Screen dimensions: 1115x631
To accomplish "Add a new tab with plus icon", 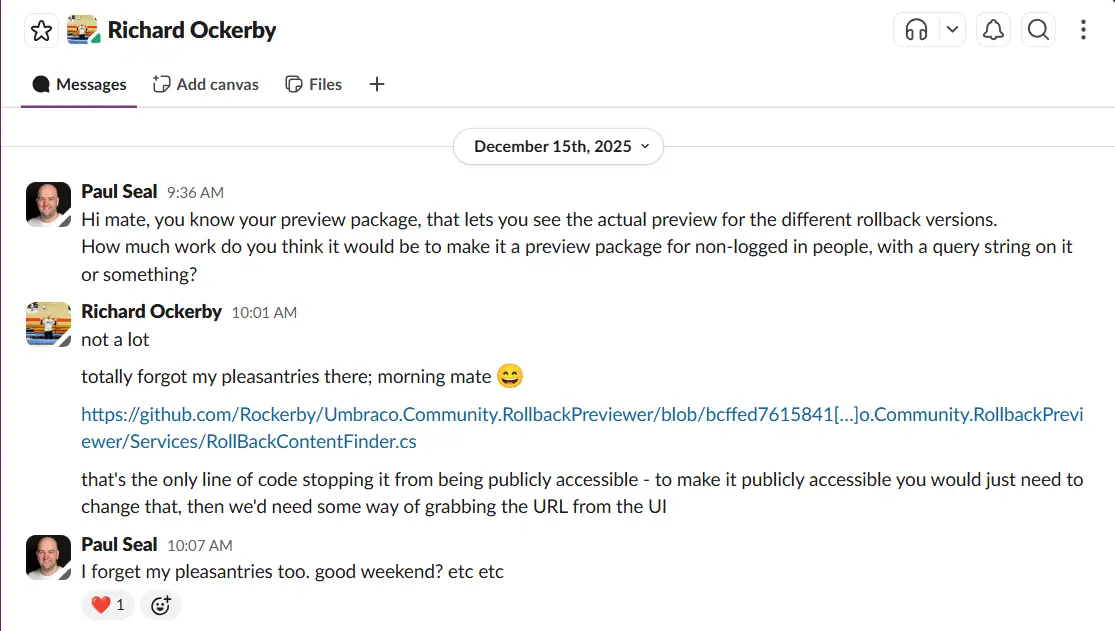I will point(377,85).
